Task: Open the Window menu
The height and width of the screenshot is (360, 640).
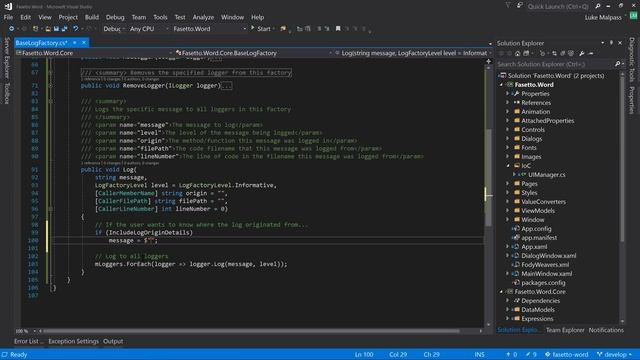Action: pyautogui.click(x=232, y=17)
